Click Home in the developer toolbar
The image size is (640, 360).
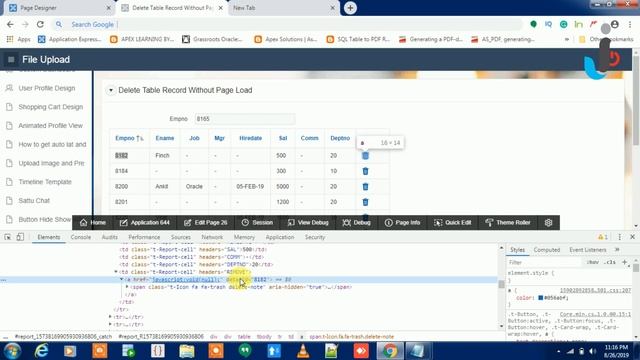pos(93,222)
